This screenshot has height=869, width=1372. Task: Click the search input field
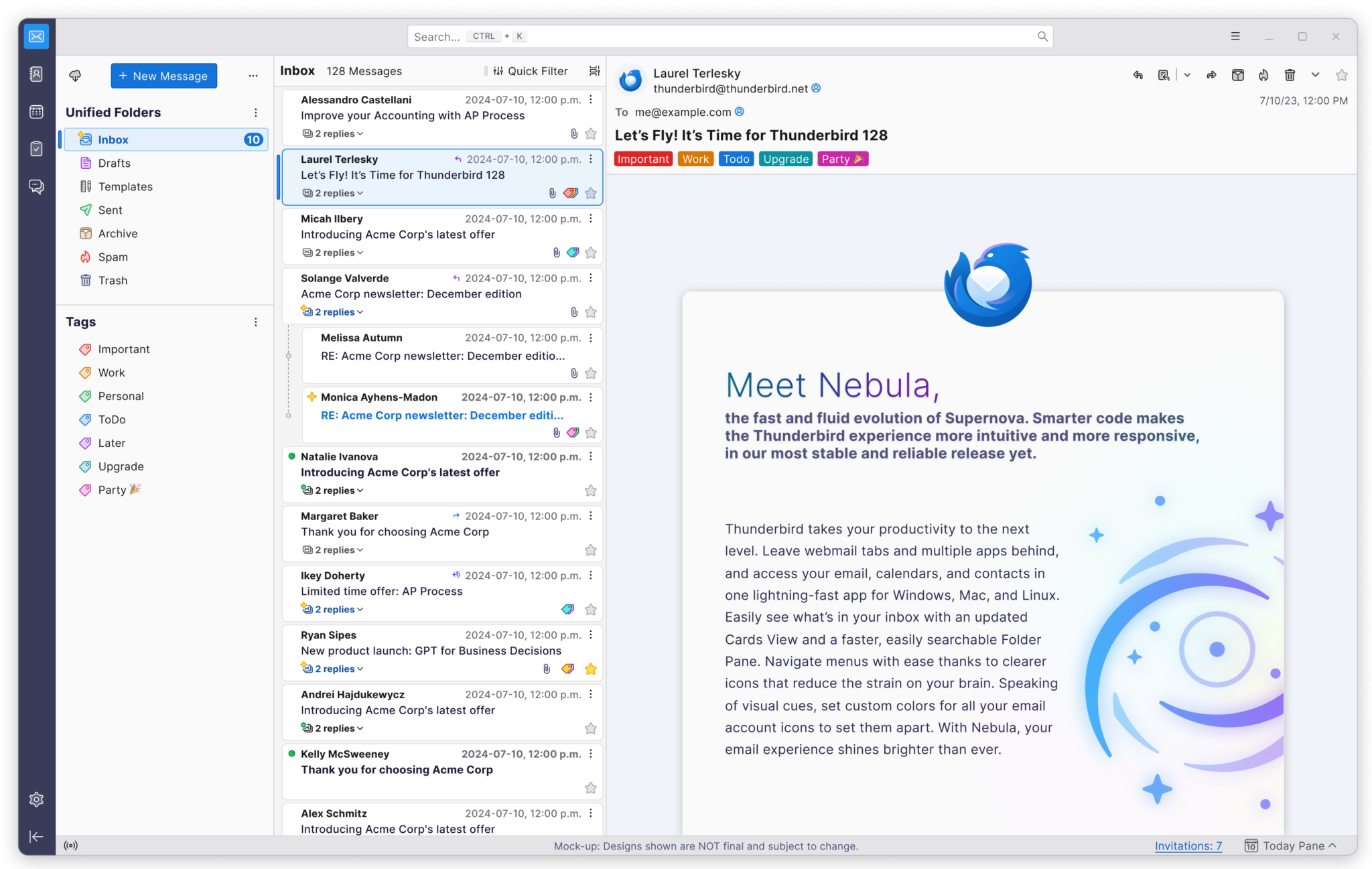[x=728, y=36]
